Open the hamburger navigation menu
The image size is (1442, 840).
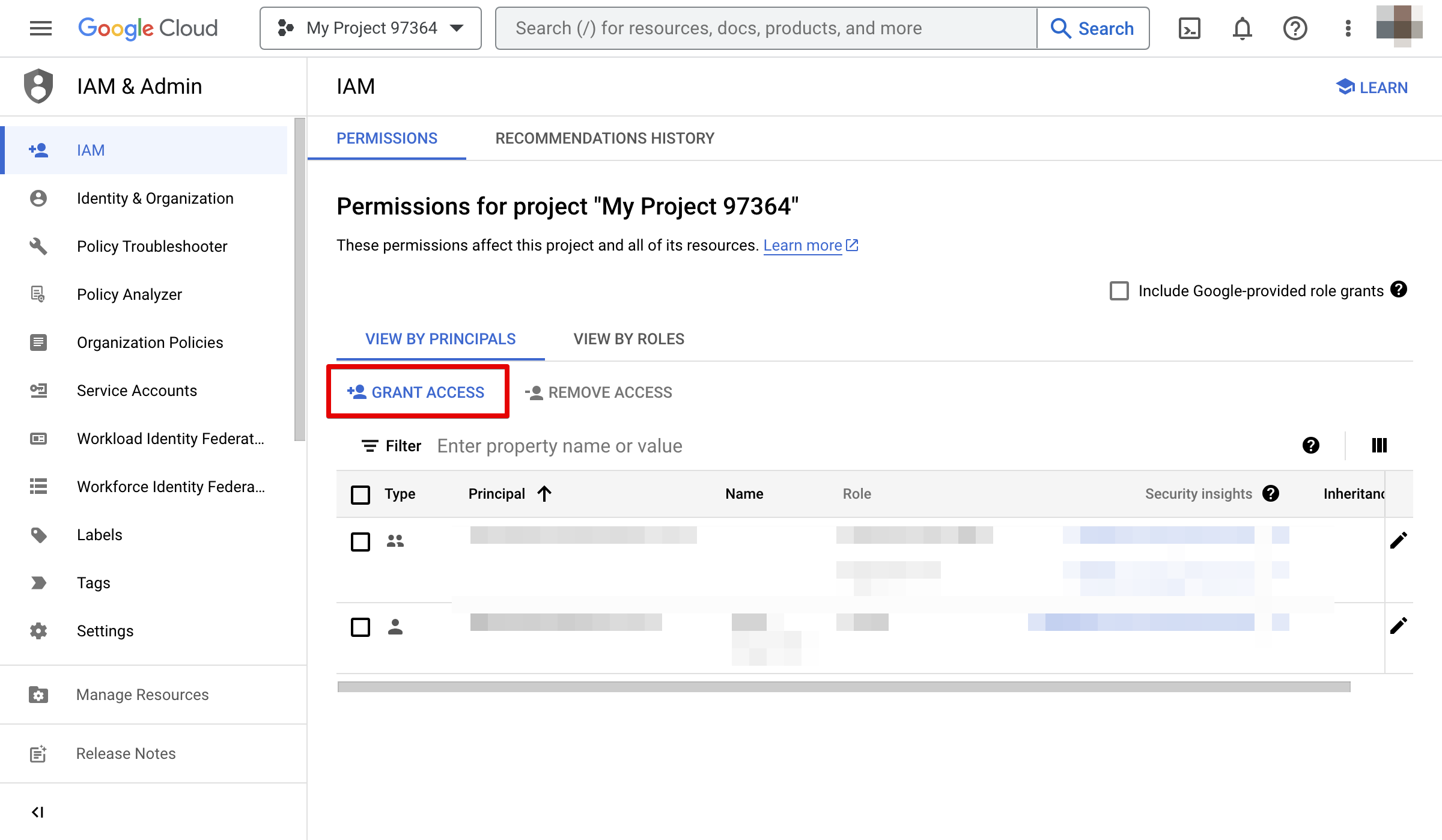(x=40, y=28)
